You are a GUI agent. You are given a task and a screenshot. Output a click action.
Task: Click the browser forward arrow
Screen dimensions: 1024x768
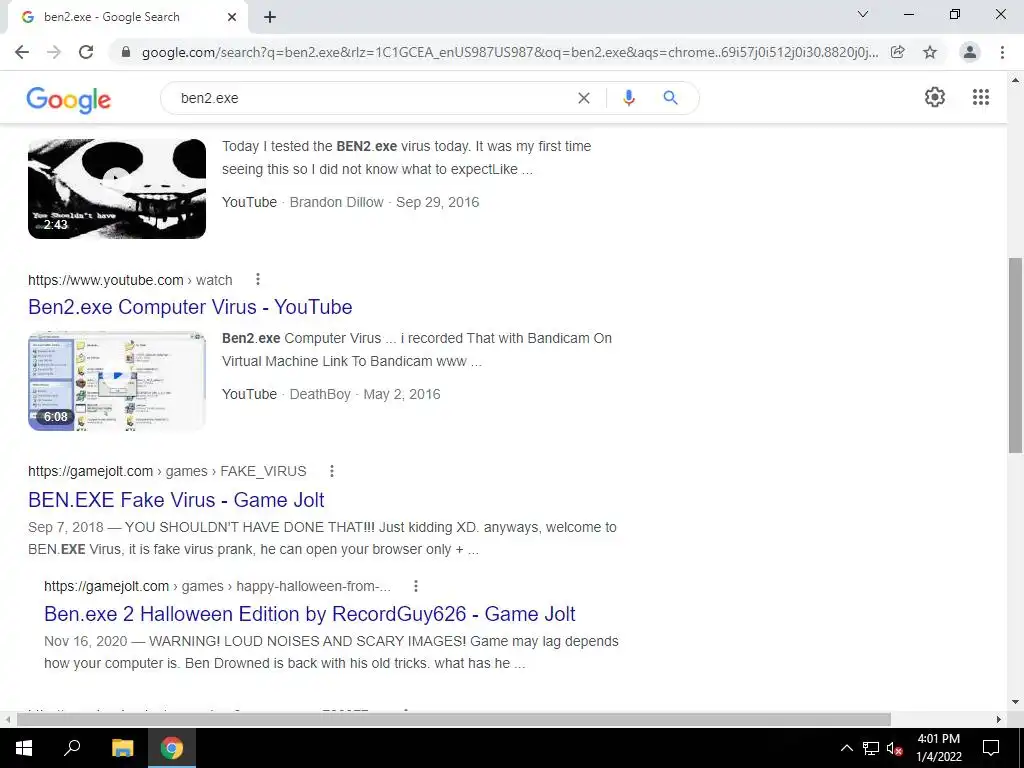click(x=54, y=52)
